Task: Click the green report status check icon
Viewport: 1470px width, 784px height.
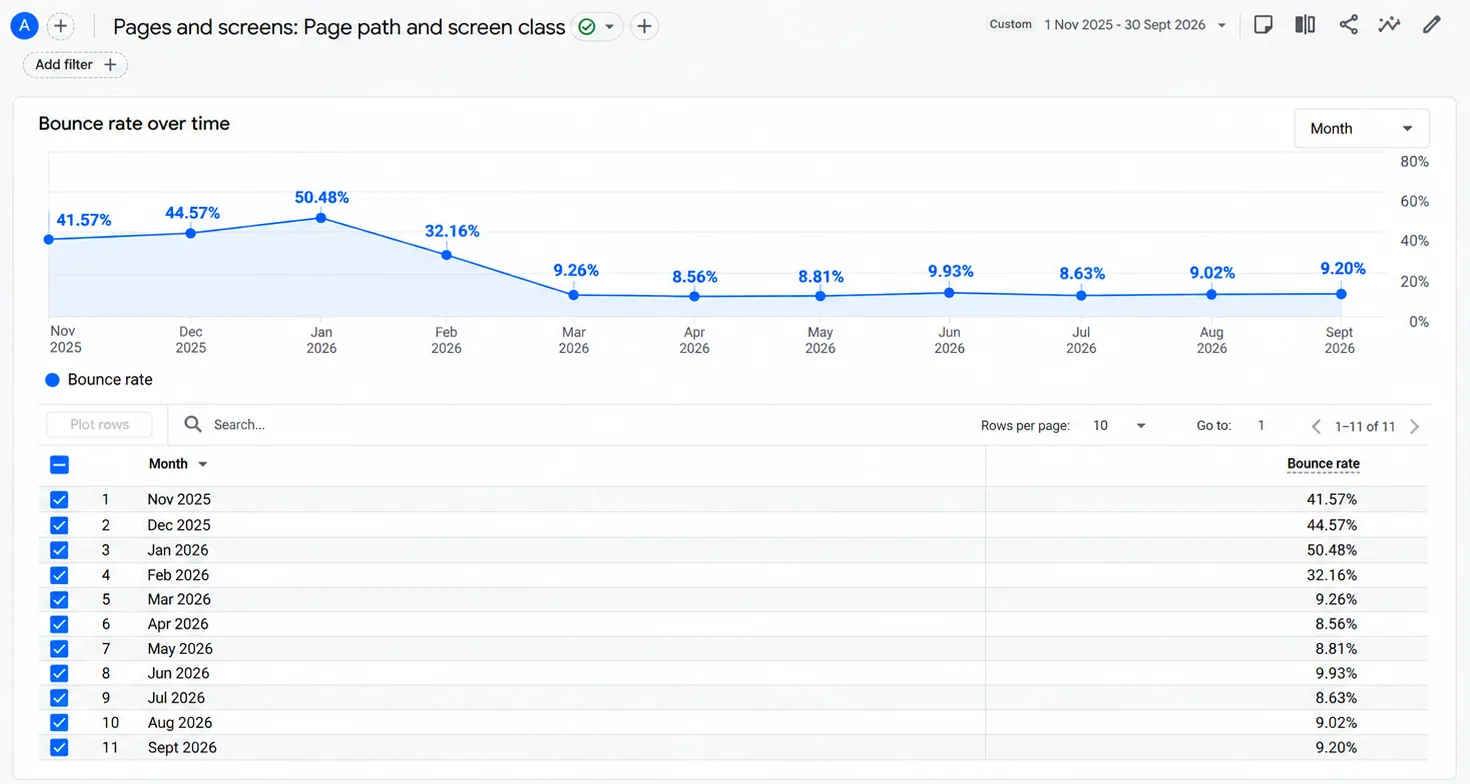Action: coord(587,27)
